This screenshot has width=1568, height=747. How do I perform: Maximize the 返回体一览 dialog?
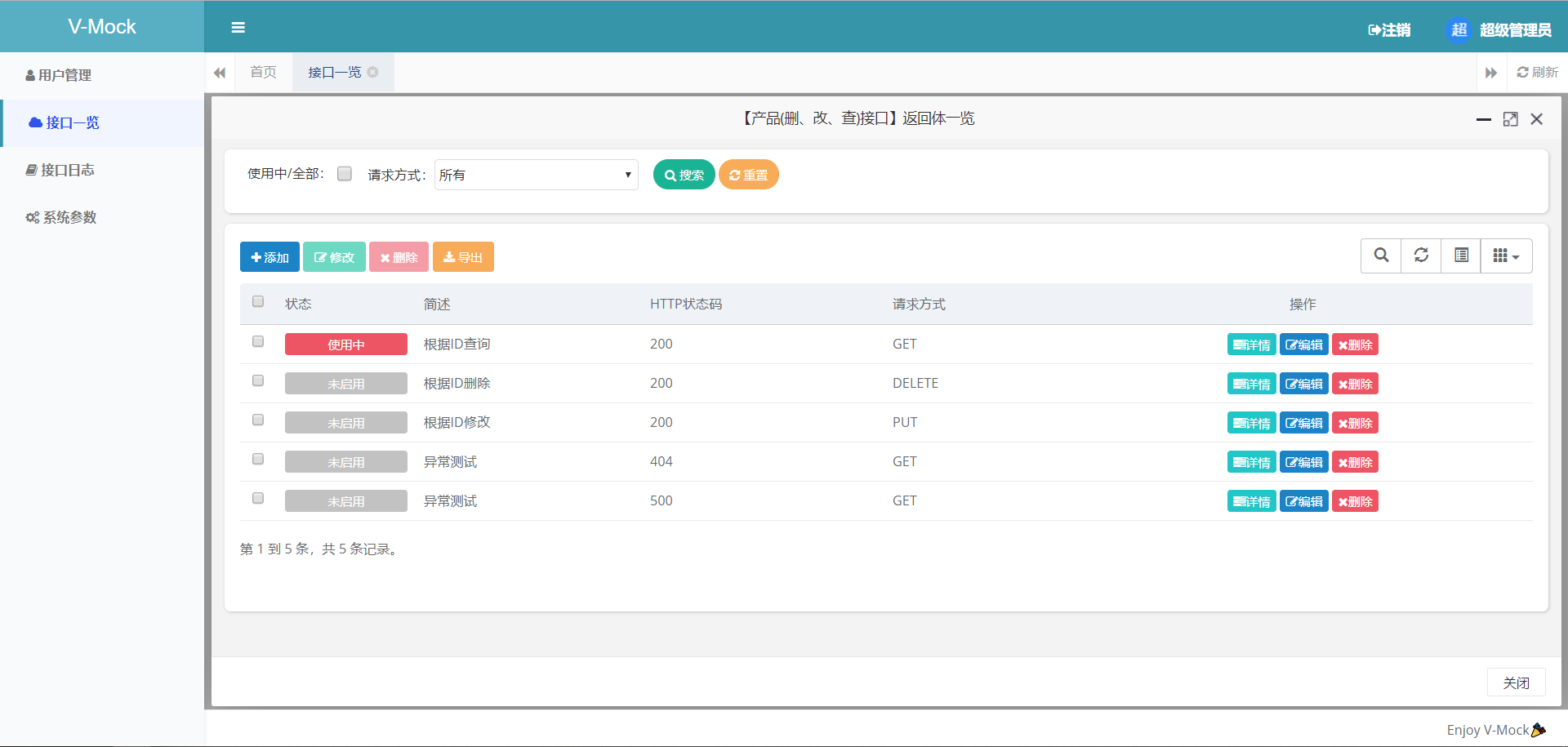point(1511,119)
